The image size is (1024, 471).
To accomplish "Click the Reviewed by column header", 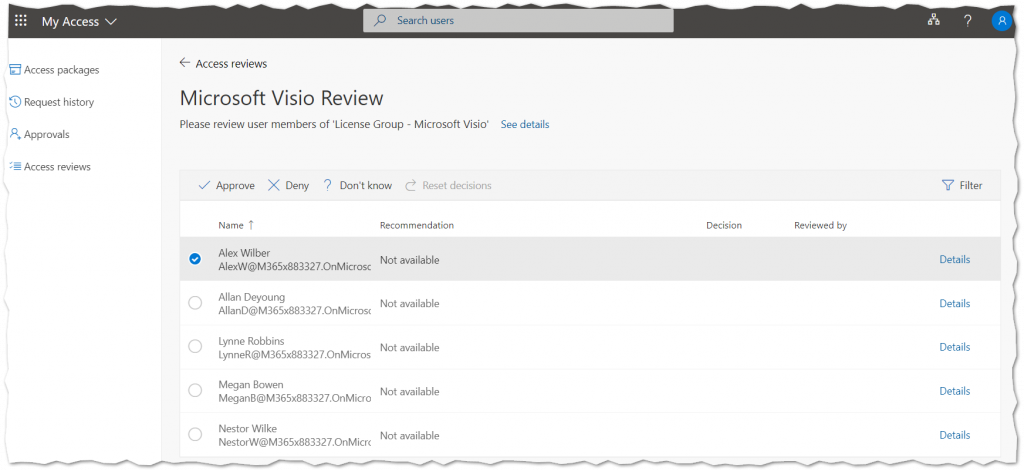I will point(820,225).
